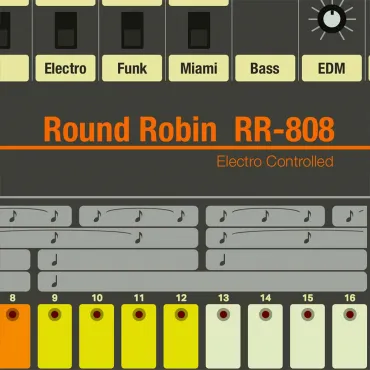This screenshot has height=370, width=370.
Task: Toggle step 9 yellow pad
Action: tap(55, 336)
